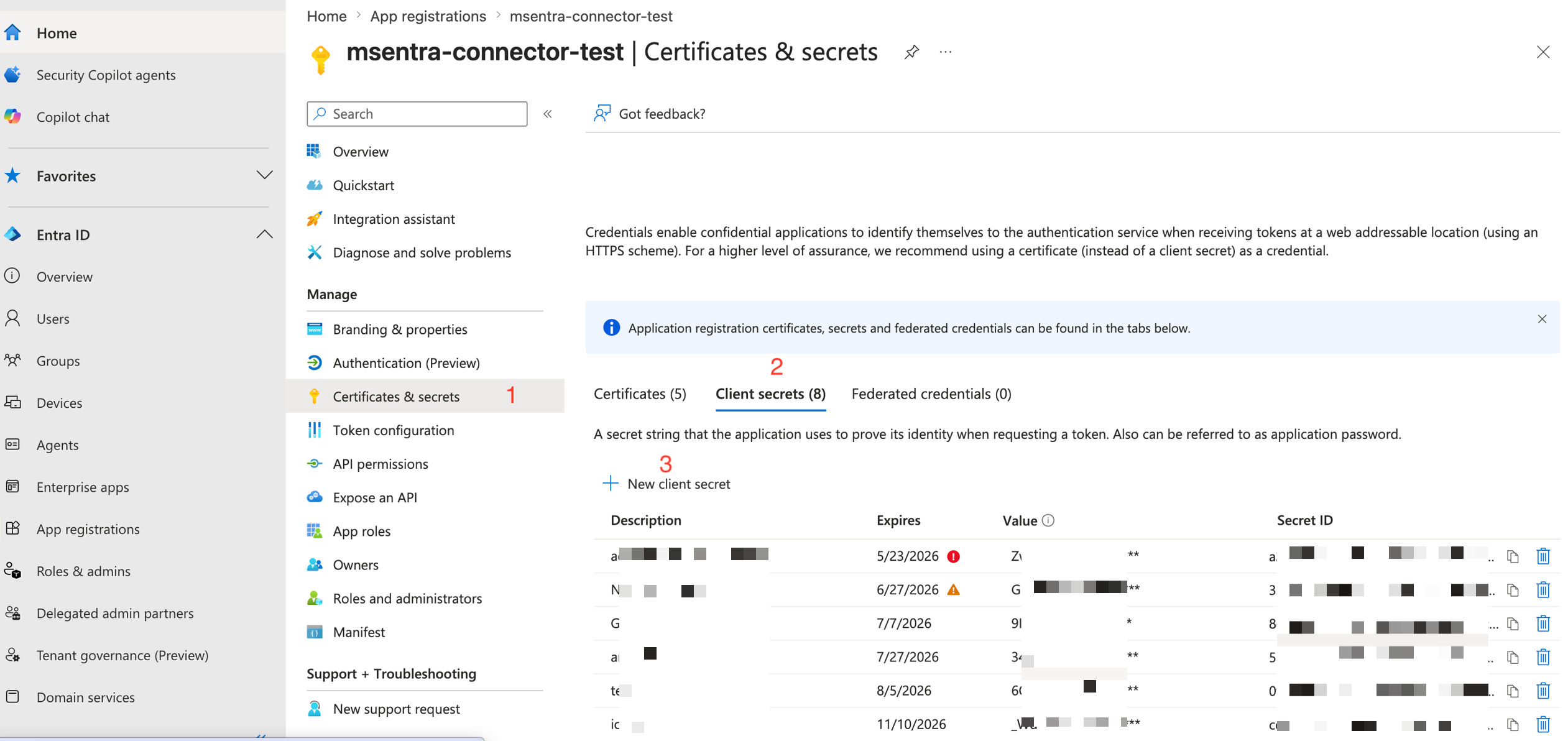Click the Security Copilot agents icon
Screen dimensions: 1568x741
13,75
